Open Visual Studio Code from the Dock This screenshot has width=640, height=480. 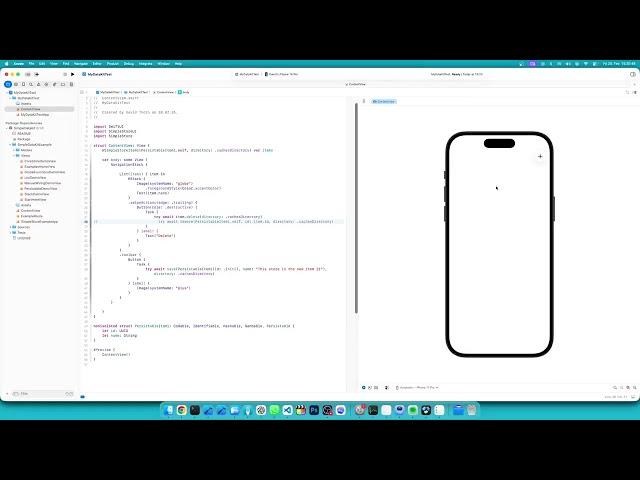point(287,410)
